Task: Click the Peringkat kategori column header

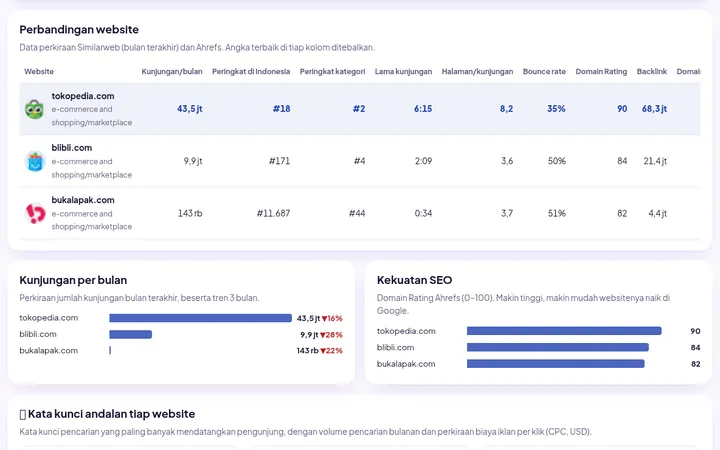Action: (332, 72)
